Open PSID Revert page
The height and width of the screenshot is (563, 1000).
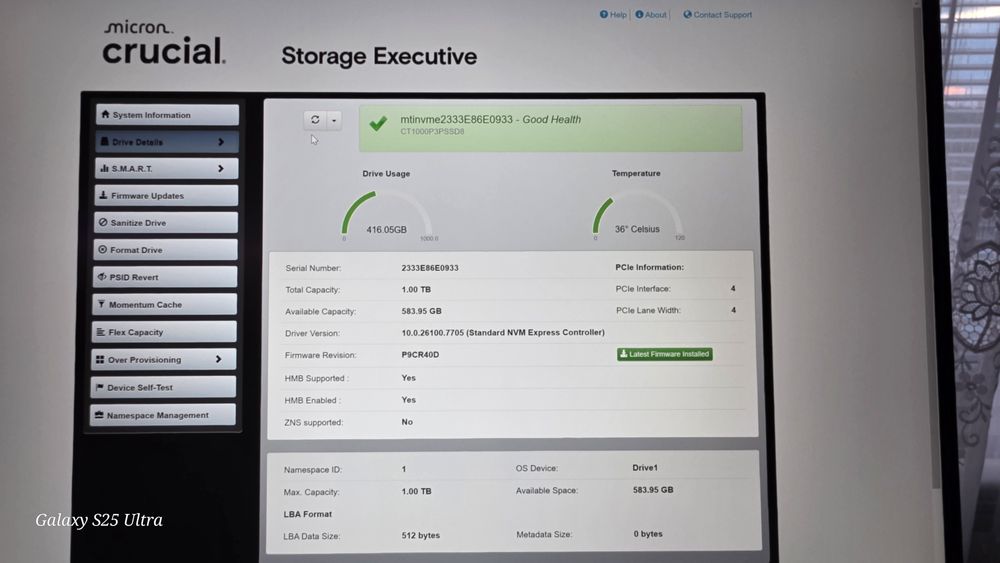165,277
